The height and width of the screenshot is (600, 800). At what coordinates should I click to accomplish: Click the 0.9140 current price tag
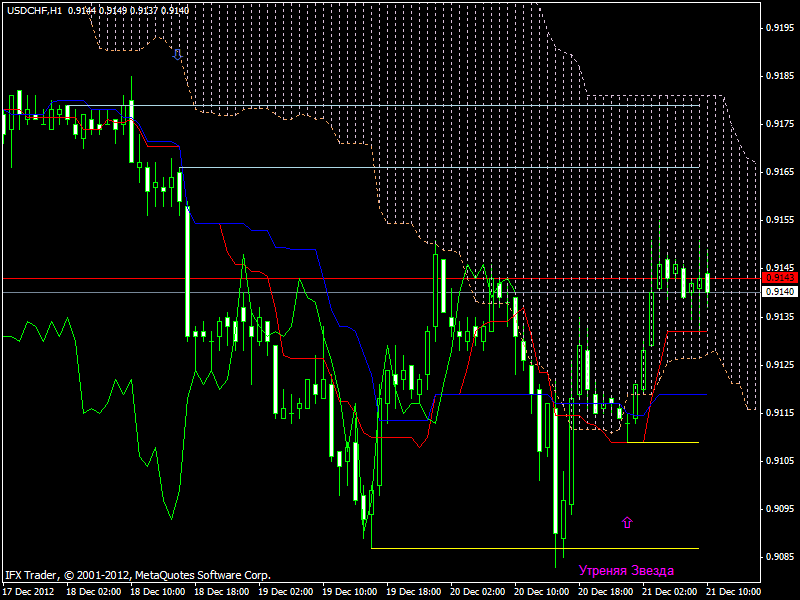tap(779, 292)
